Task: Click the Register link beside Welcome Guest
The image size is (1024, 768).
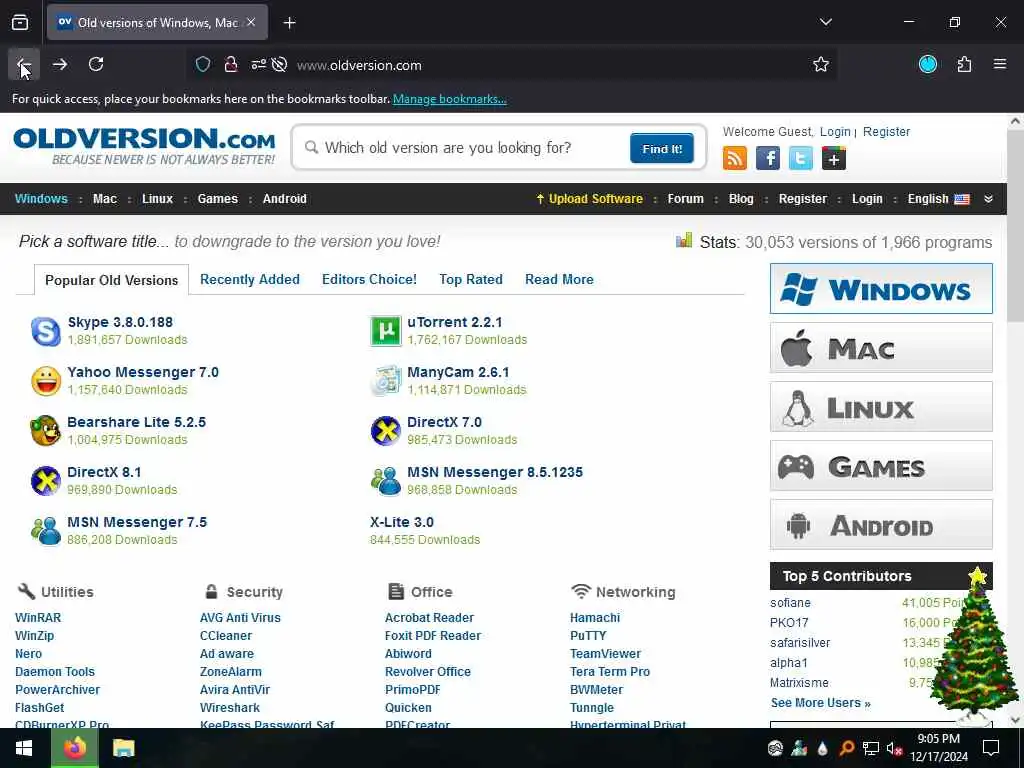Action: pyautogui.click(x=886, y=131)
